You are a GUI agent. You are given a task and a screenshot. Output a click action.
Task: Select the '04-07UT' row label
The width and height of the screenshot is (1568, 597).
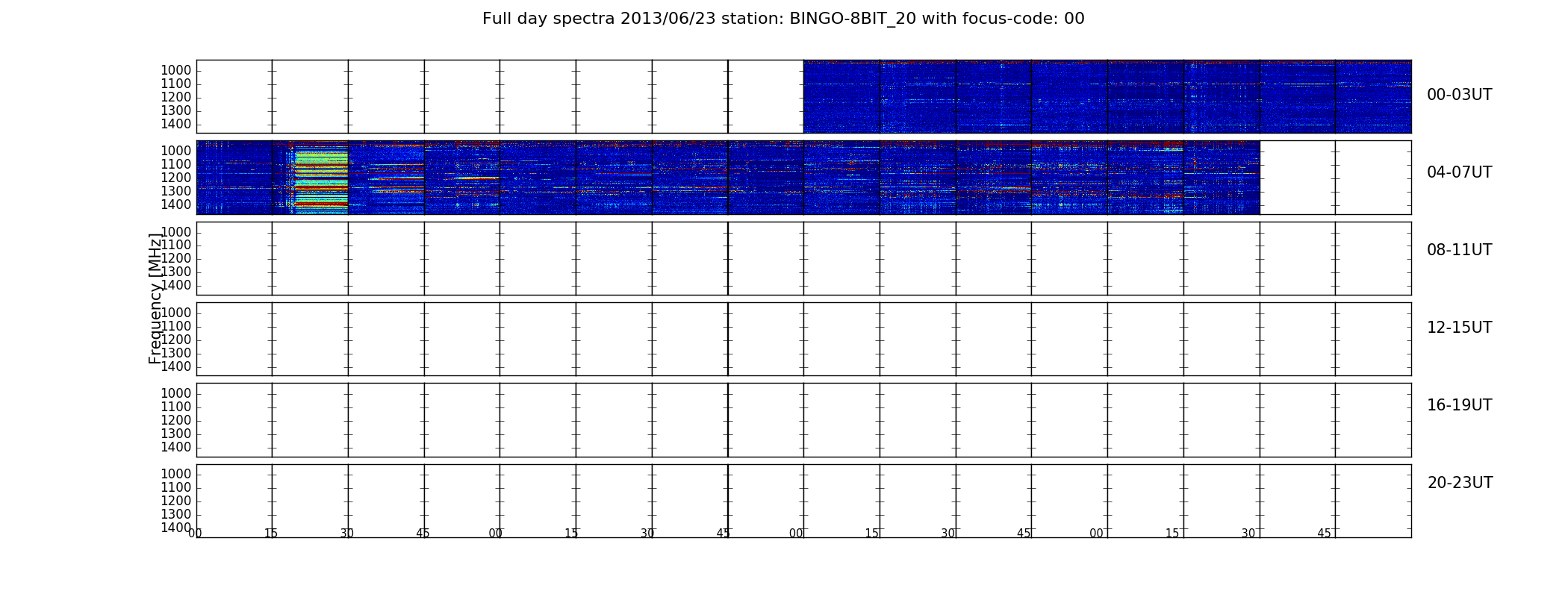click(x=1459, y=172)
